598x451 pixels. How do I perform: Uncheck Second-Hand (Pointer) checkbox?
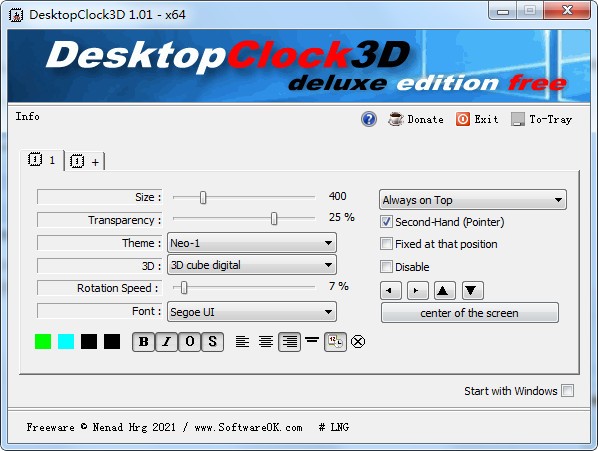386,222
